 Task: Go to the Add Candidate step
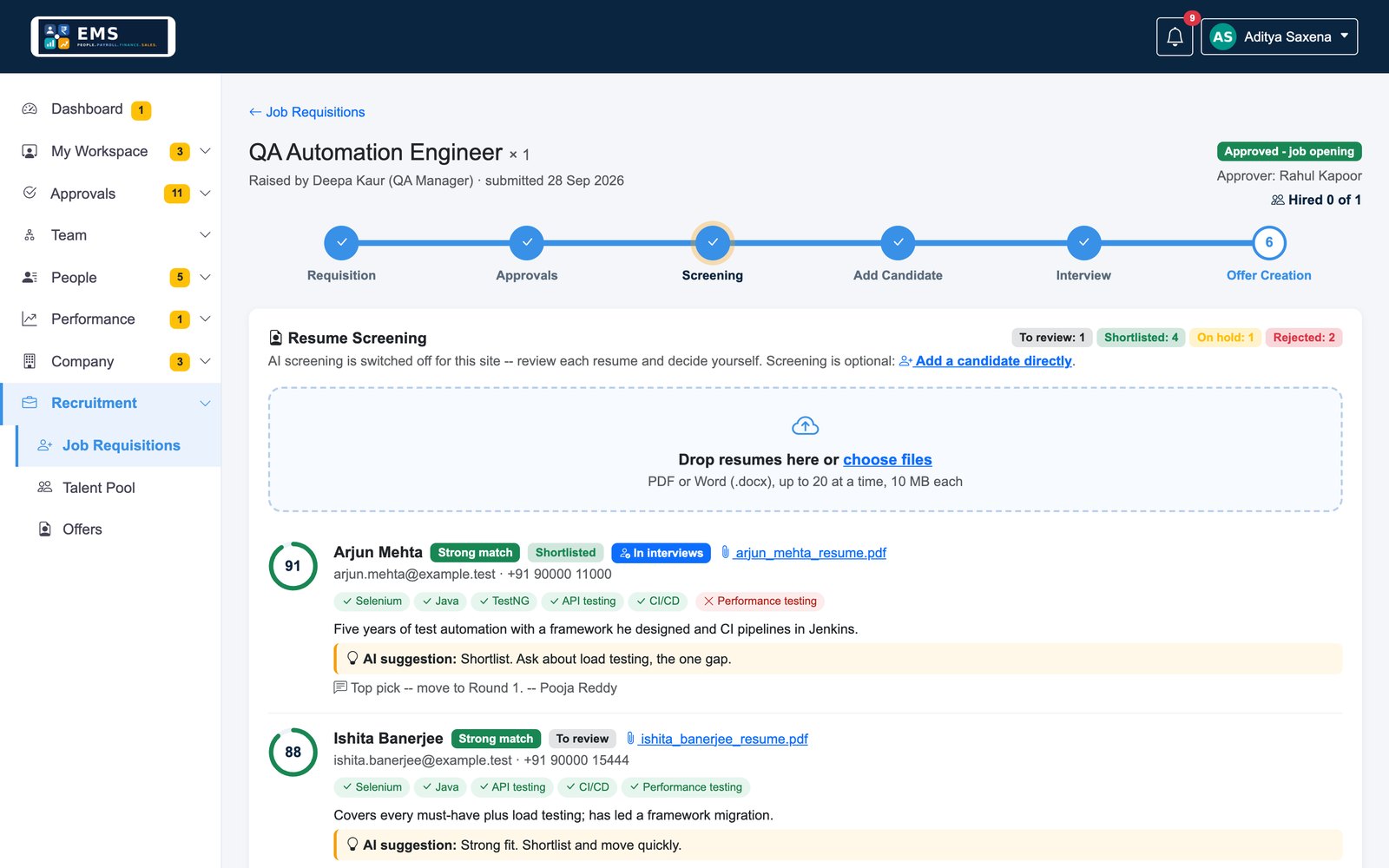click(x=898, y=243)
